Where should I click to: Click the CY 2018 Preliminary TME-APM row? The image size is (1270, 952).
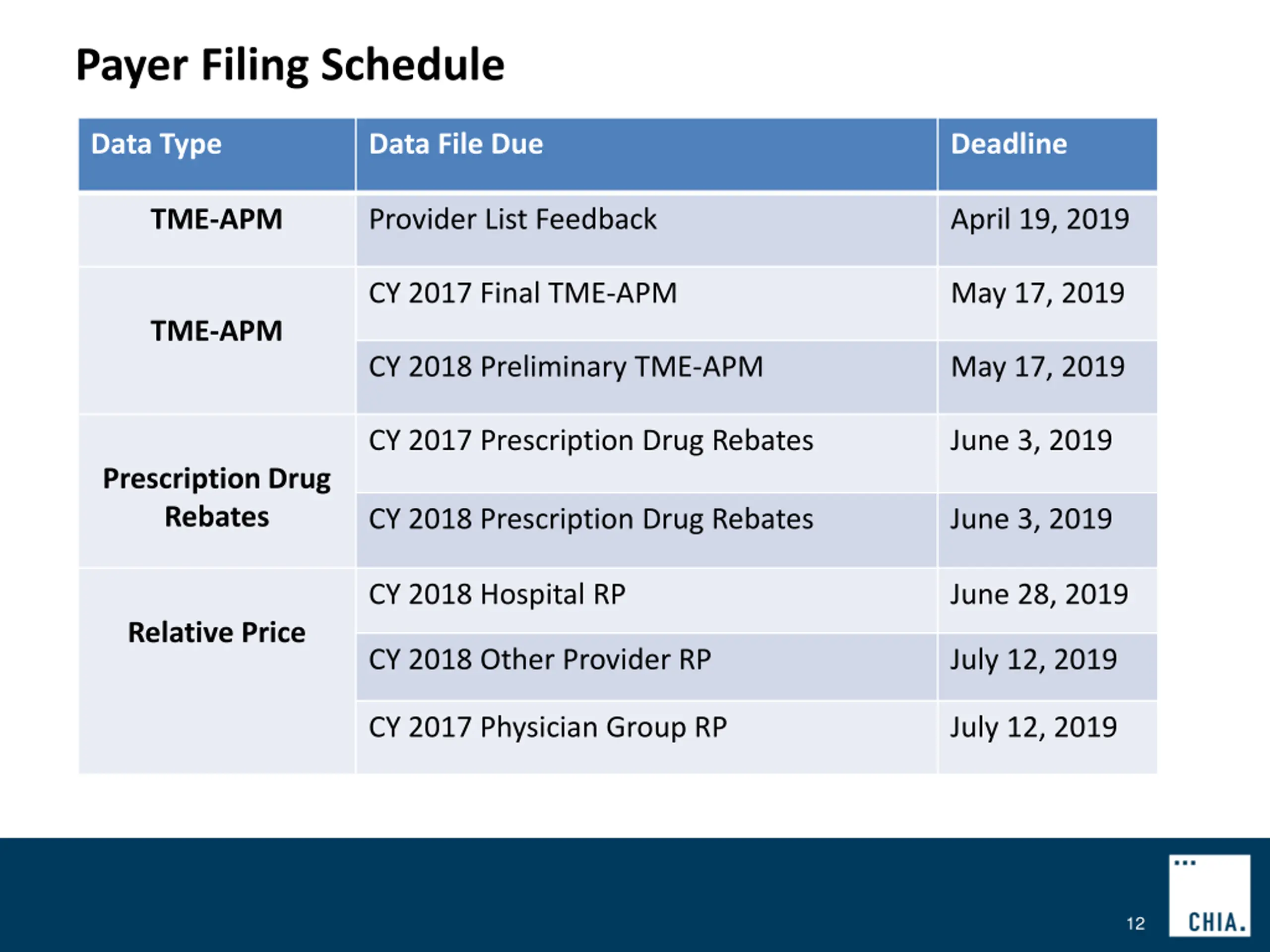[566, 367]
